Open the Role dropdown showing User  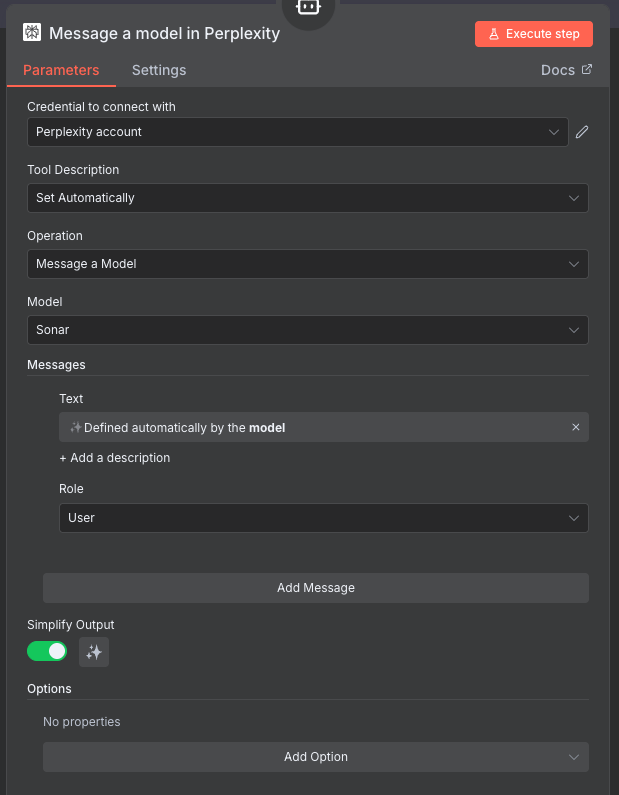pos(324,518)
